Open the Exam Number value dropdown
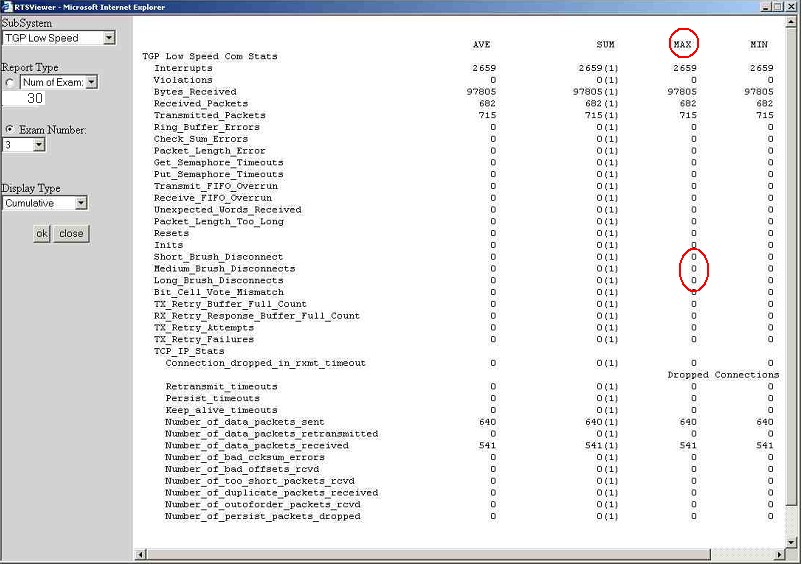 coord(39,145)
